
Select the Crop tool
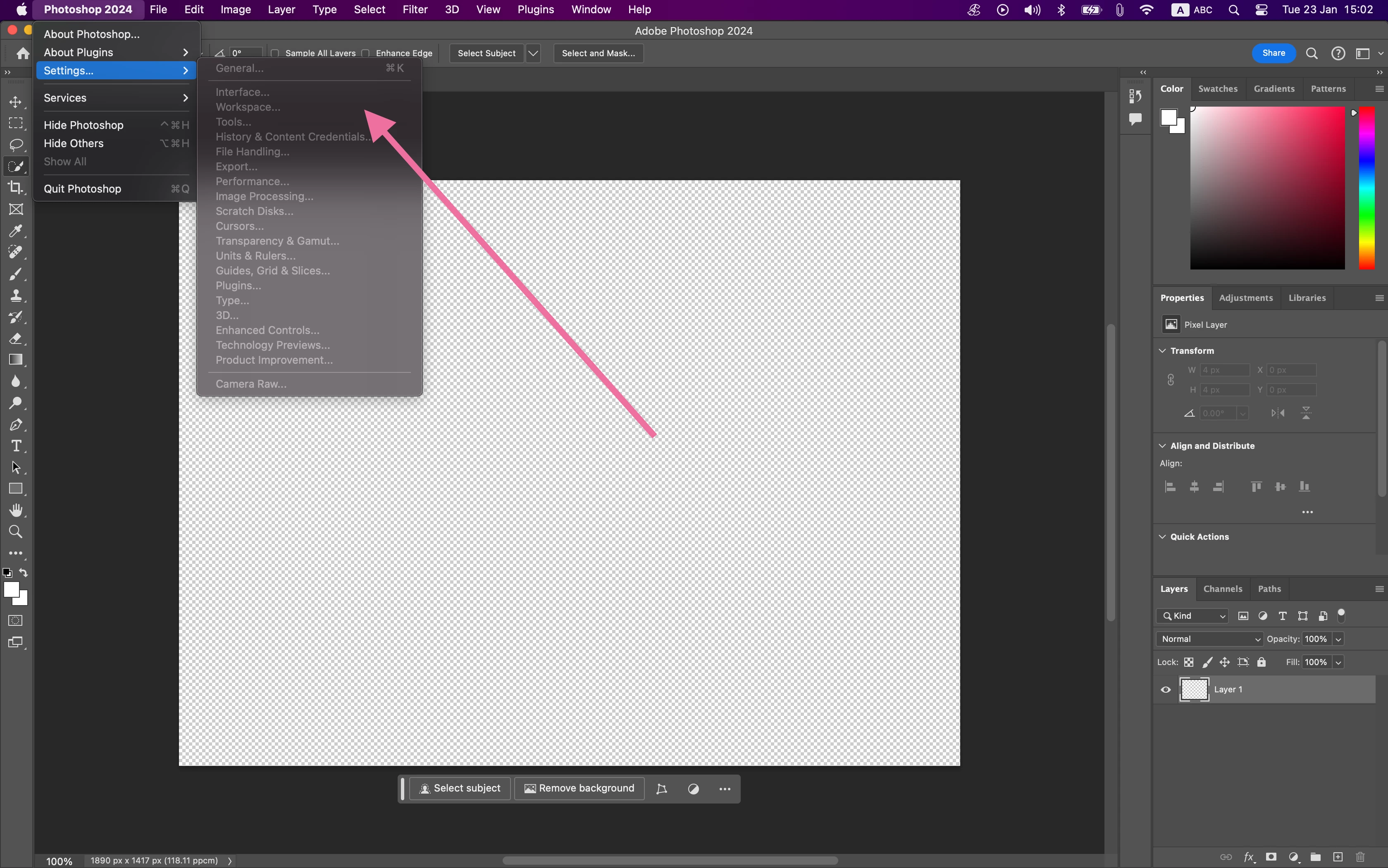pos(15,188)
